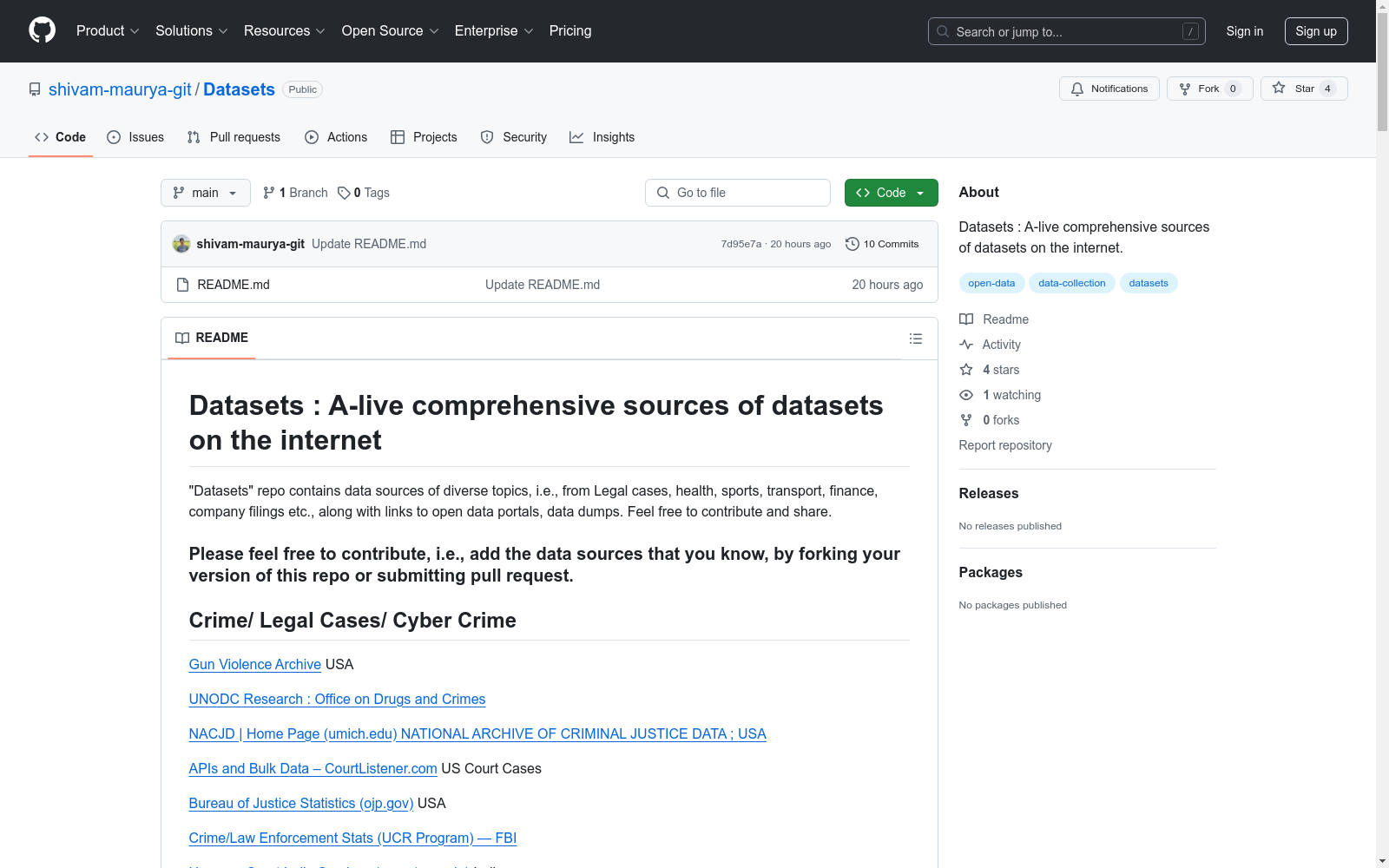Click the Projects table icon
The height and width of the screenshot is (868, 1389).
pyautogui.click(x=398, y=137)
